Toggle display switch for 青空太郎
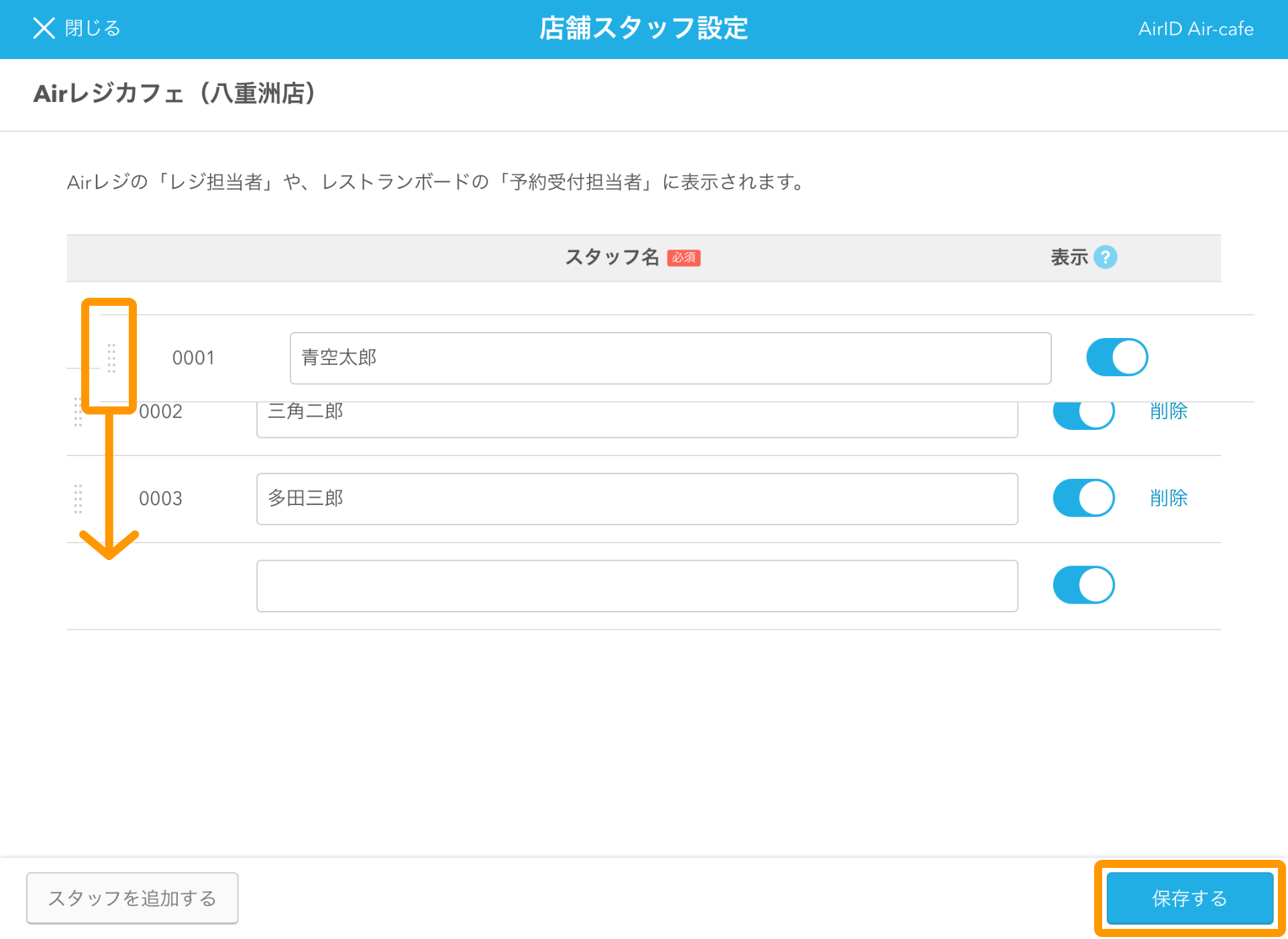The width and height of the screenshot is (1288, 939). coord(1116,357)
